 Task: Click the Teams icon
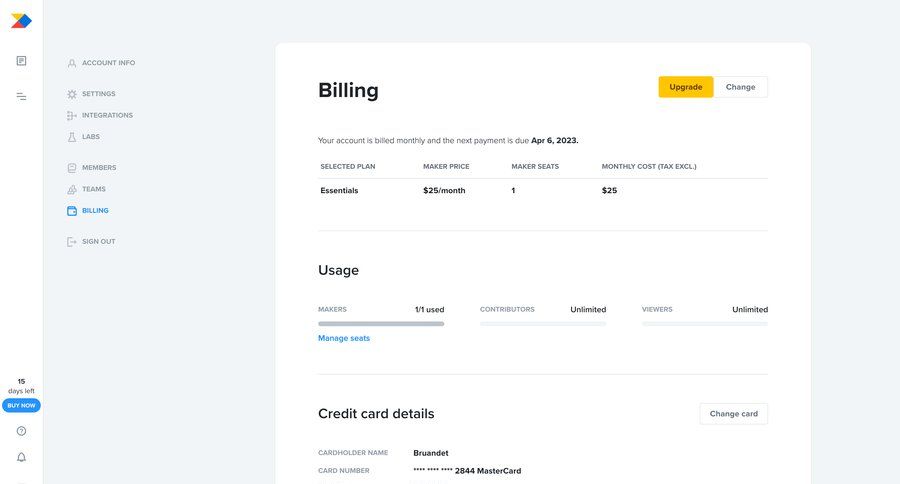point(72,189)
